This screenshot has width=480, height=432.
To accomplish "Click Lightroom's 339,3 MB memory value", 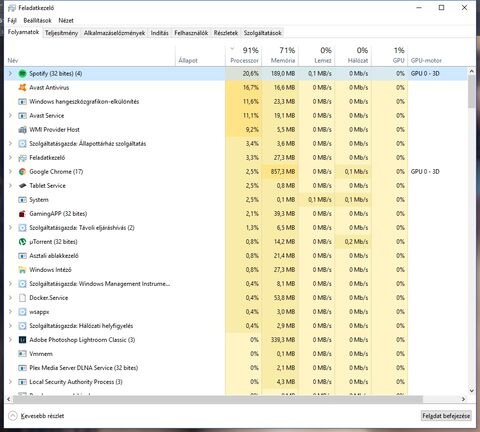I will click(x=283, y=339).
